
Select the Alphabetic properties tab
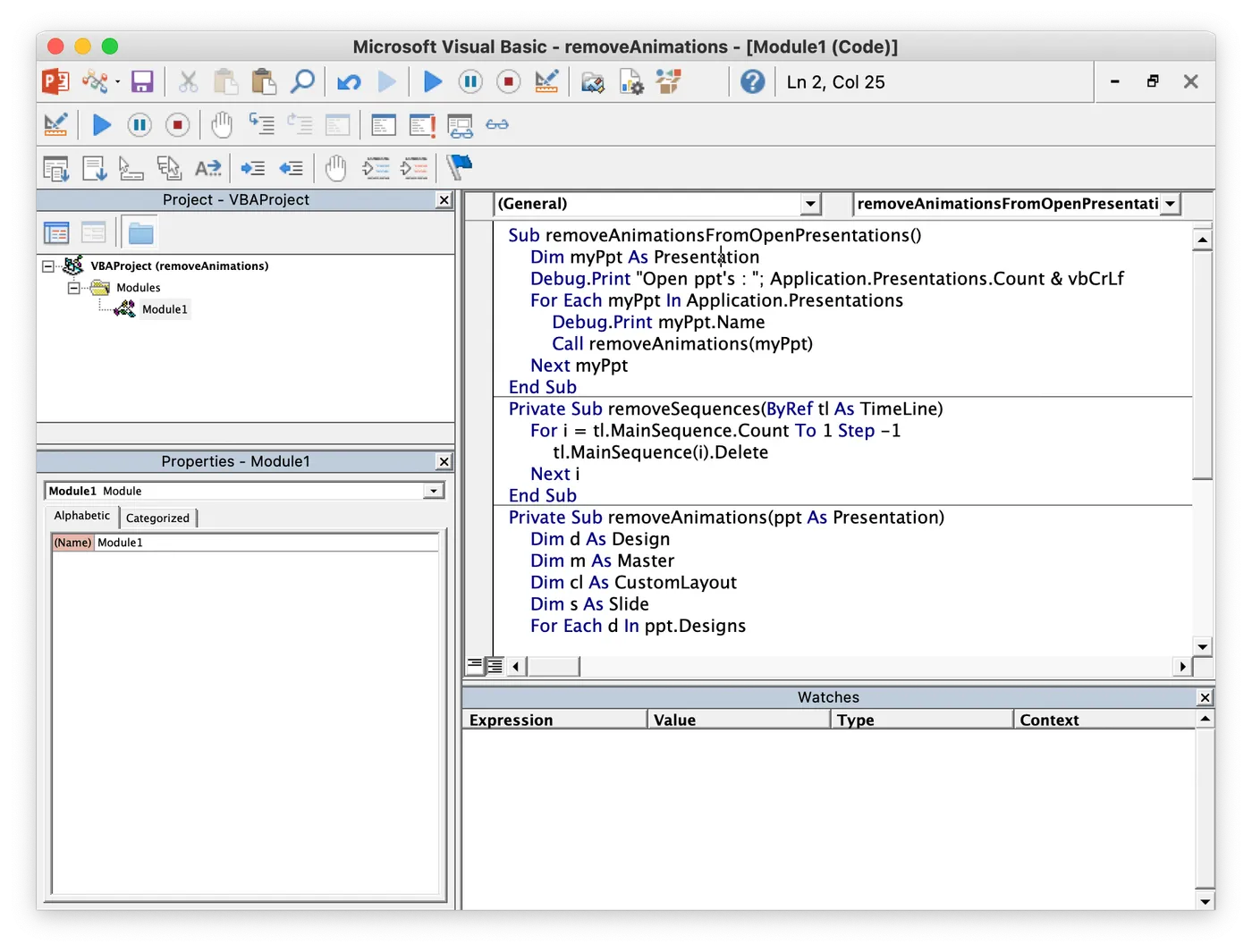click(x=82, y=516)
